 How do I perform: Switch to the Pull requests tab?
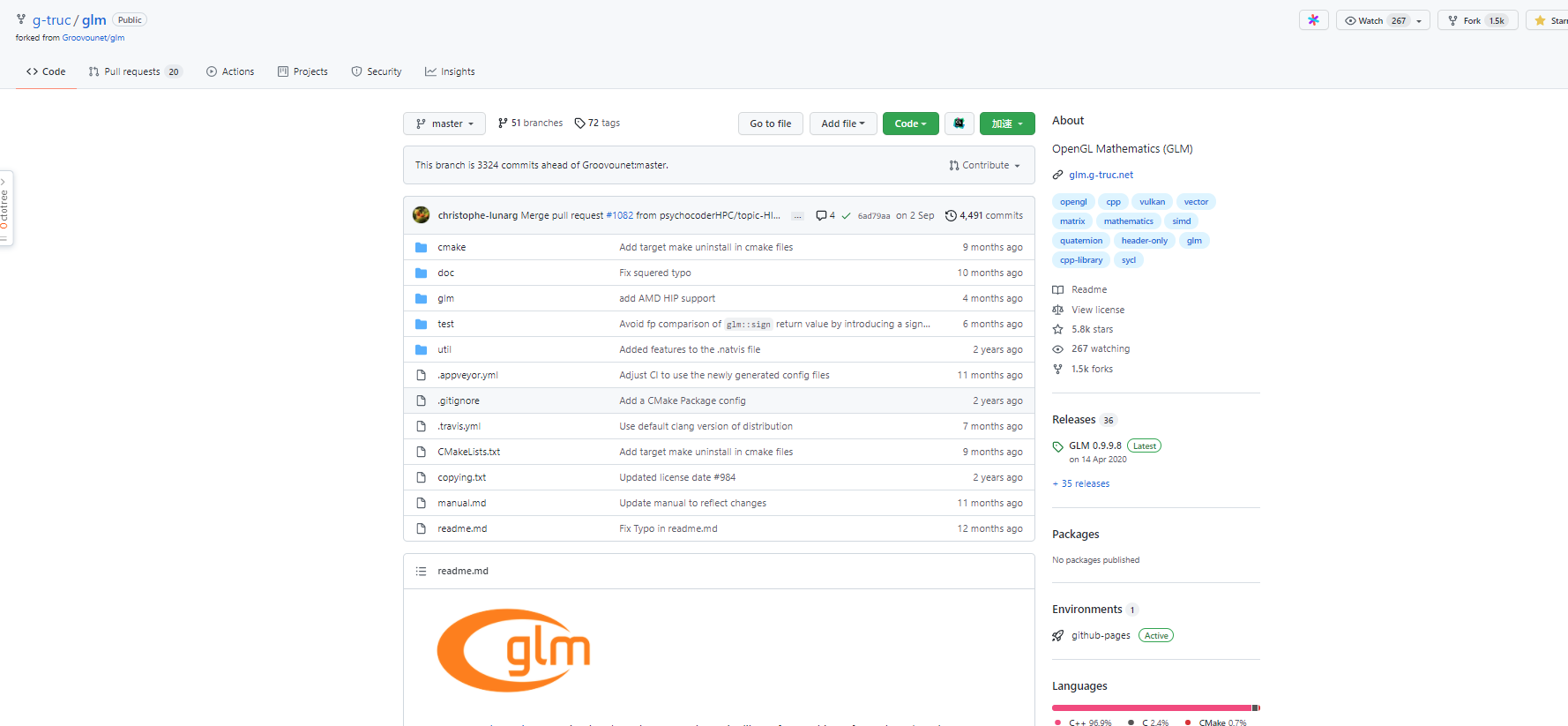click(135, 71)
